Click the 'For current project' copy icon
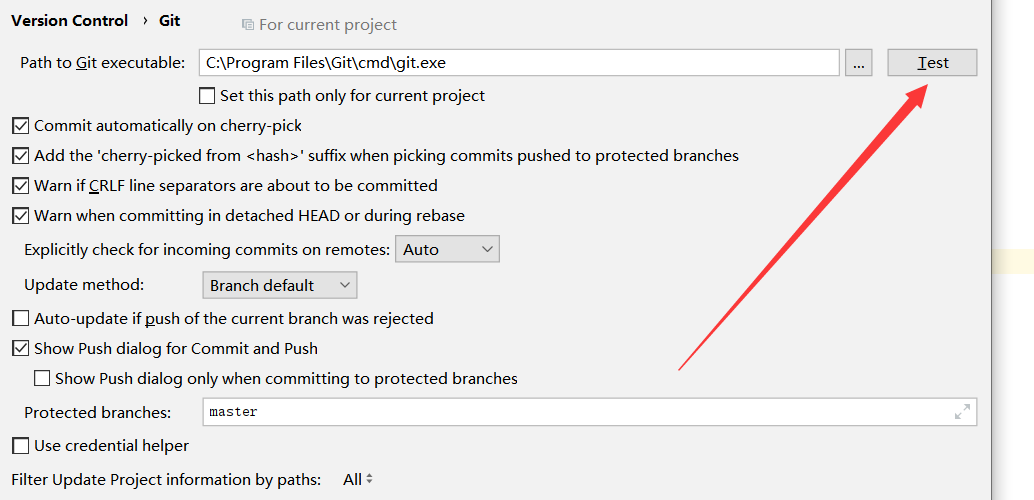 [x=247, y=24]
